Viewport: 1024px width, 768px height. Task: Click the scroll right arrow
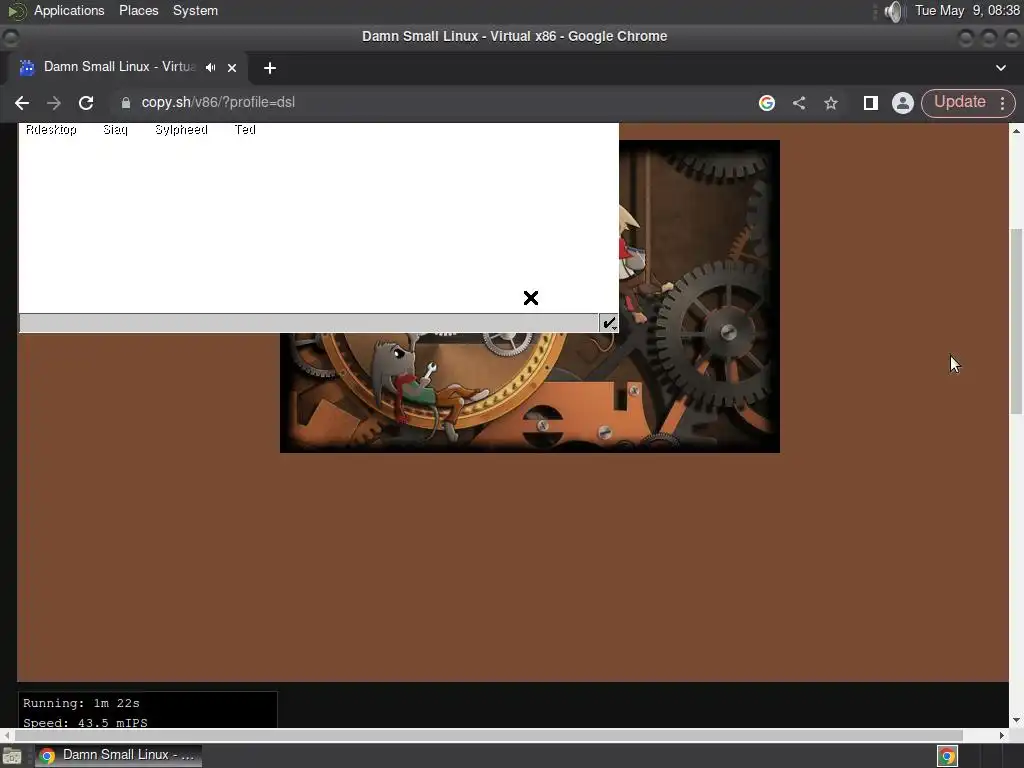[1002, 735]
